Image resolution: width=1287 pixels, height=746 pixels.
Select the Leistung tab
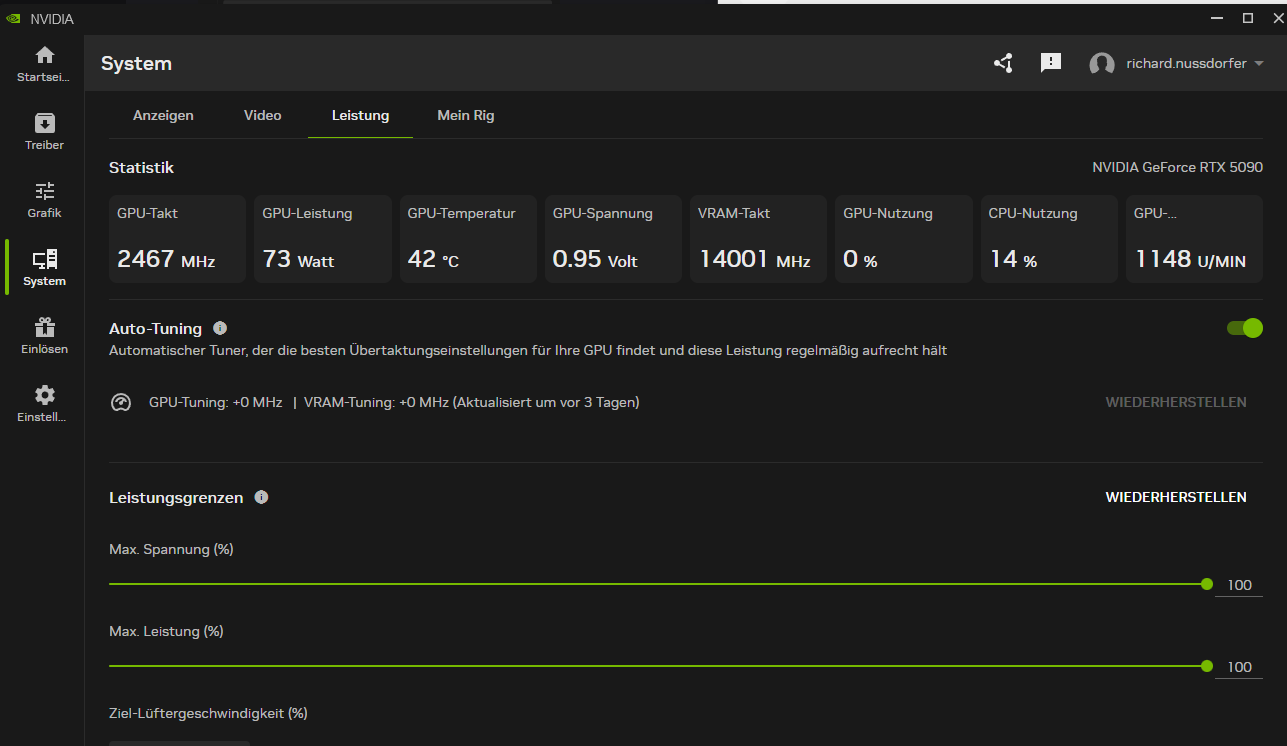[360, 115]
